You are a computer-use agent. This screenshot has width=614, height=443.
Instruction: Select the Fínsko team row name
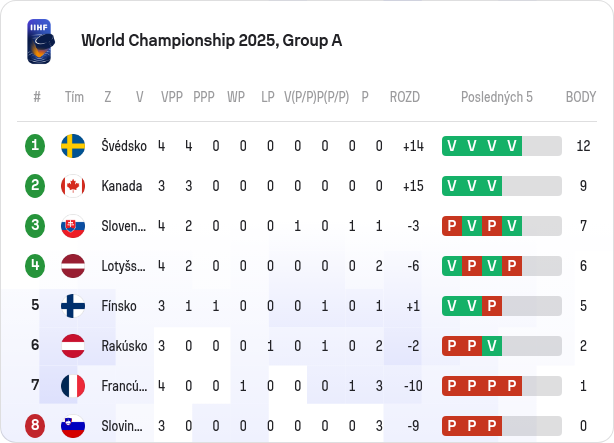[119, 306]
